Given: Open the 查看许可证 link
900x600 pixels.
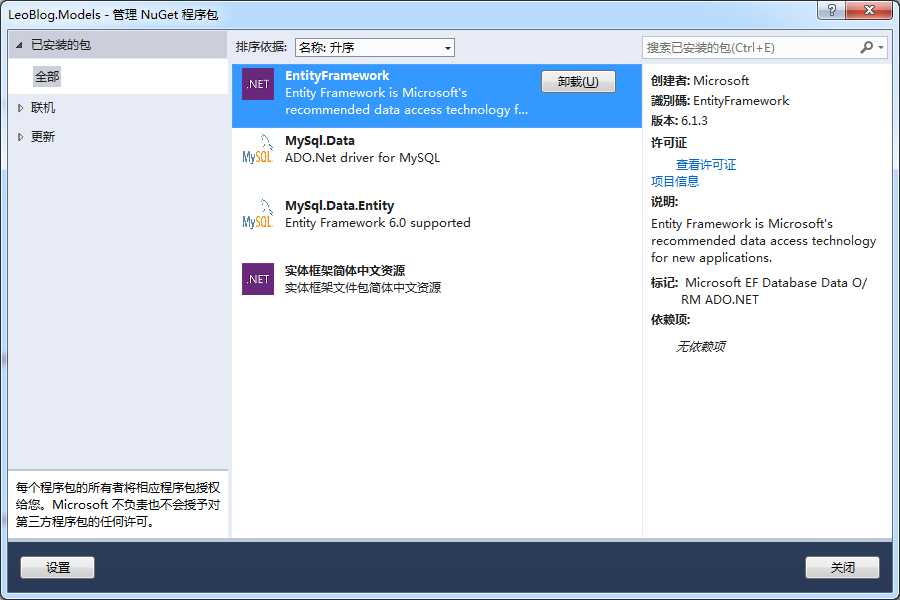Looking at the screenshot, I should coord(706,165).
